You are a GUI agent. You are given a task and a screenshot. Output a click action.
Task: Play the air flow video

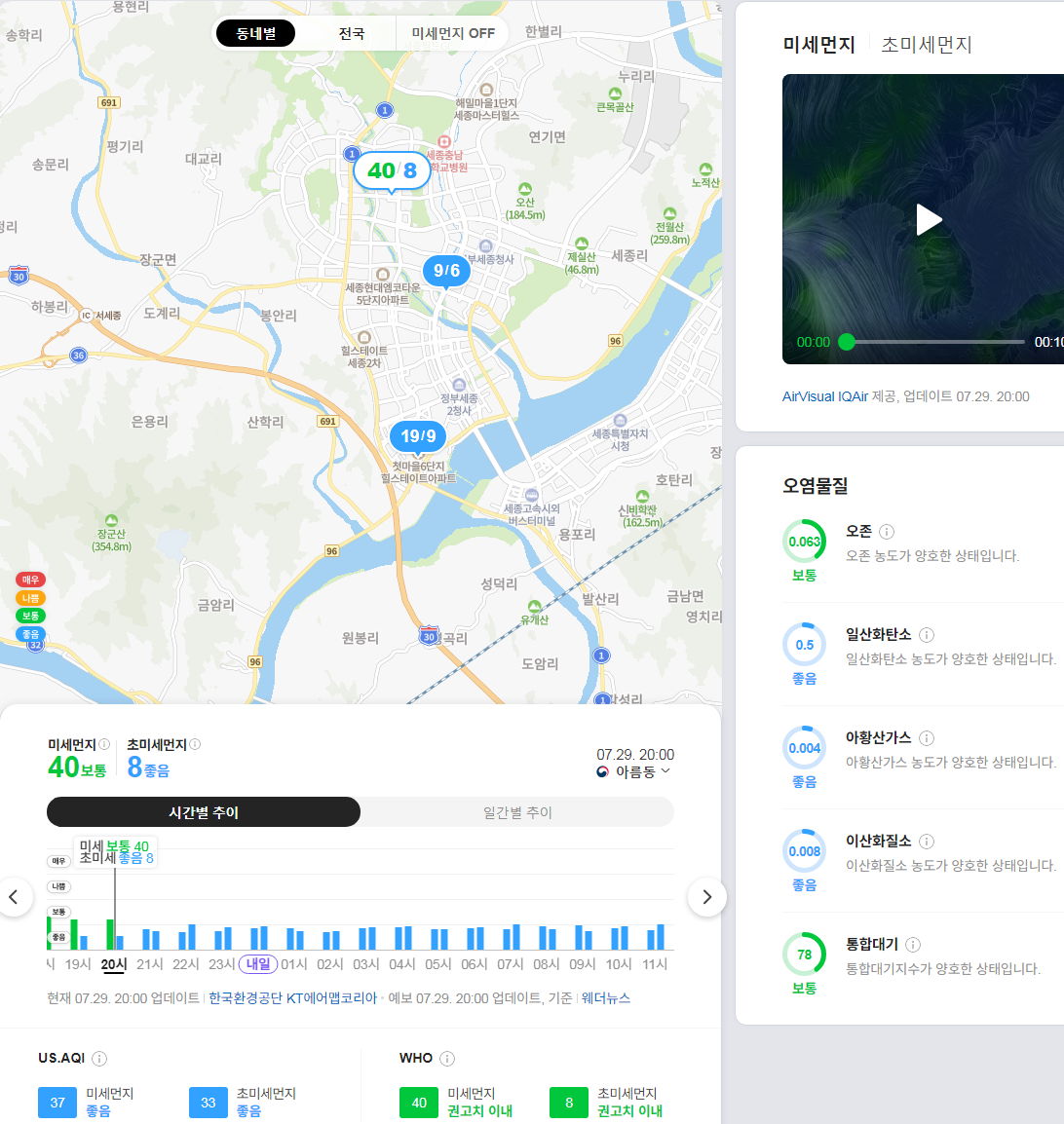929,219
